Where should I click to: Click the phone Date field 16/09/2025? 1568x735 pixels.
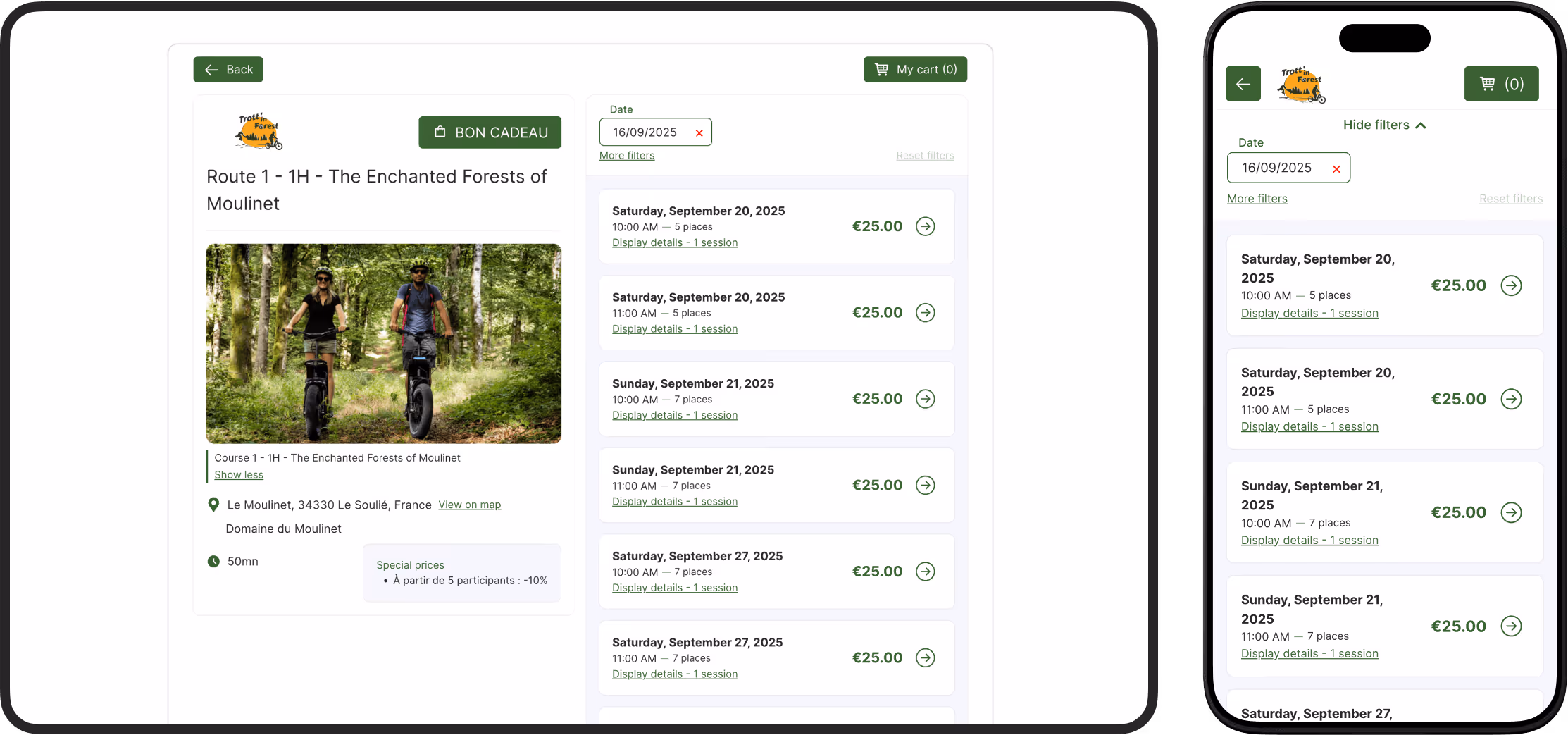(x=1288, y=168)
